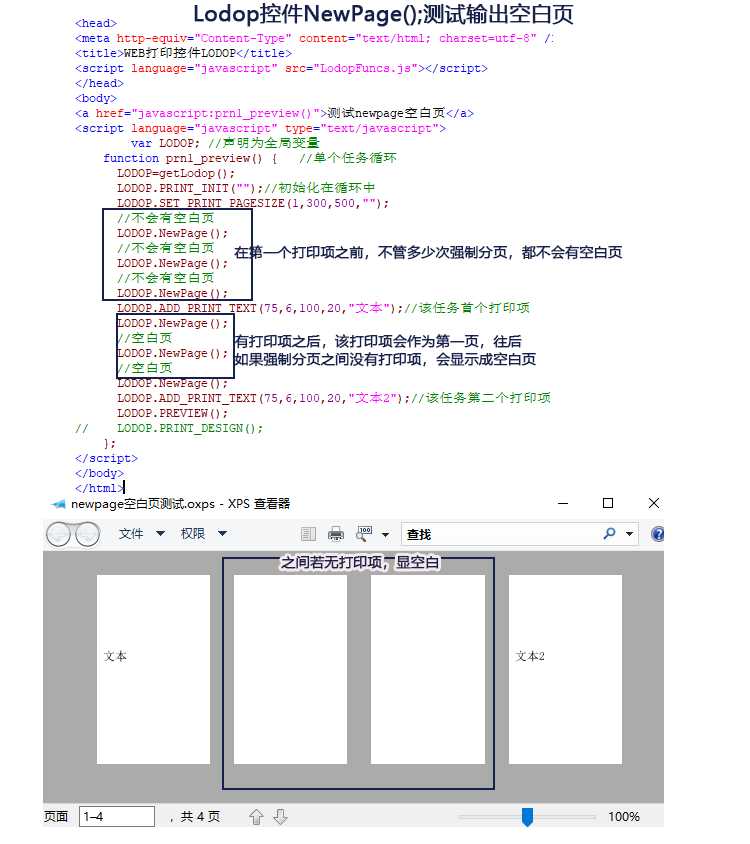Image resolution: width=750 pixels, height=844 pixels.
Task: Select the first page showing 文本
Action: pyautogui.click(x=153, y=669)
